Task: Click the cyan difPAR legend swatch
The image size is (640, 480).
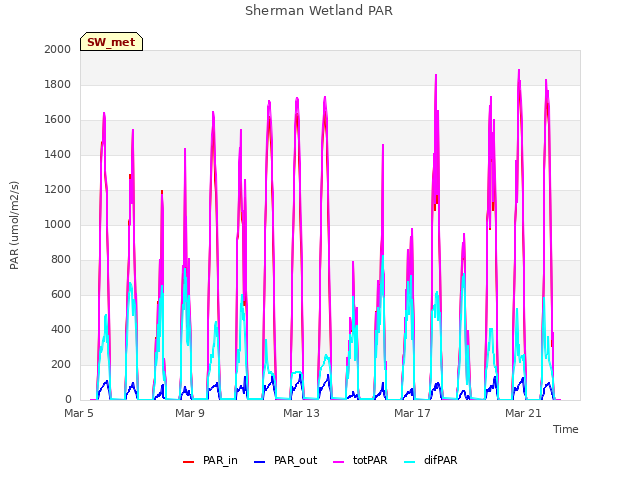Action: click(410, 462)
